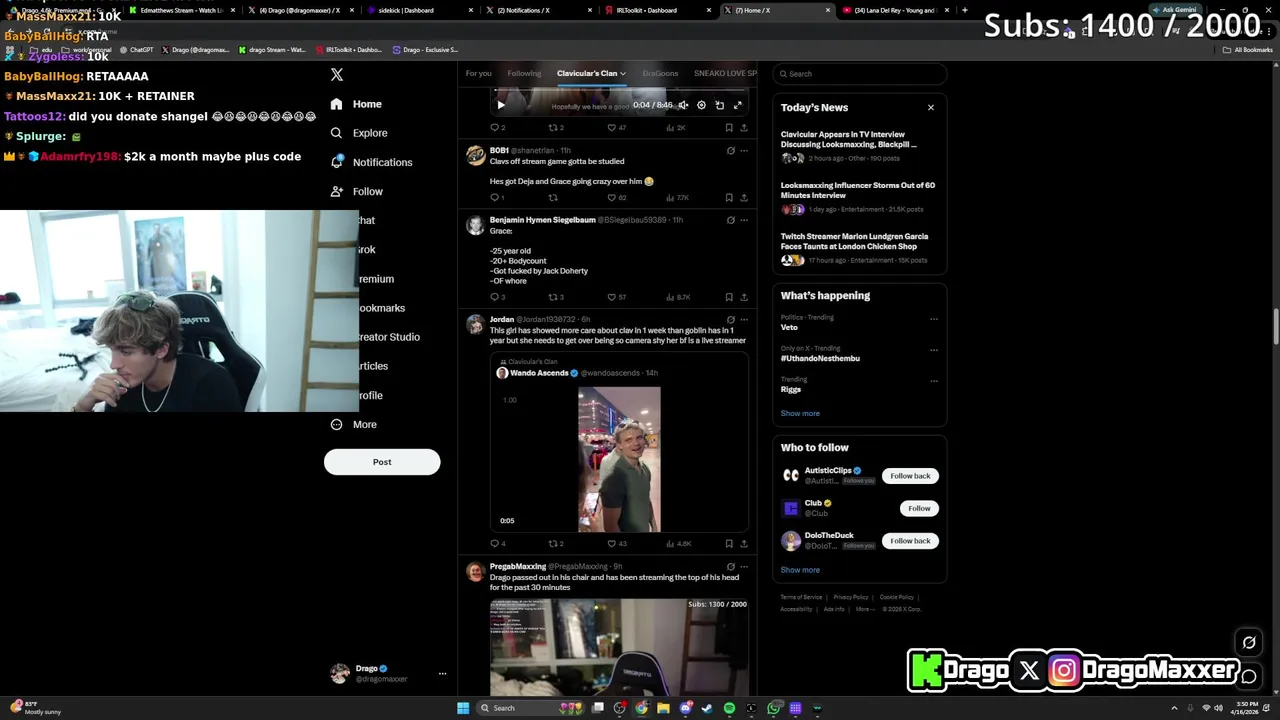Mute the top video's sound
The width and height of the screenshot is (1280, 720).
pos(683,105)
